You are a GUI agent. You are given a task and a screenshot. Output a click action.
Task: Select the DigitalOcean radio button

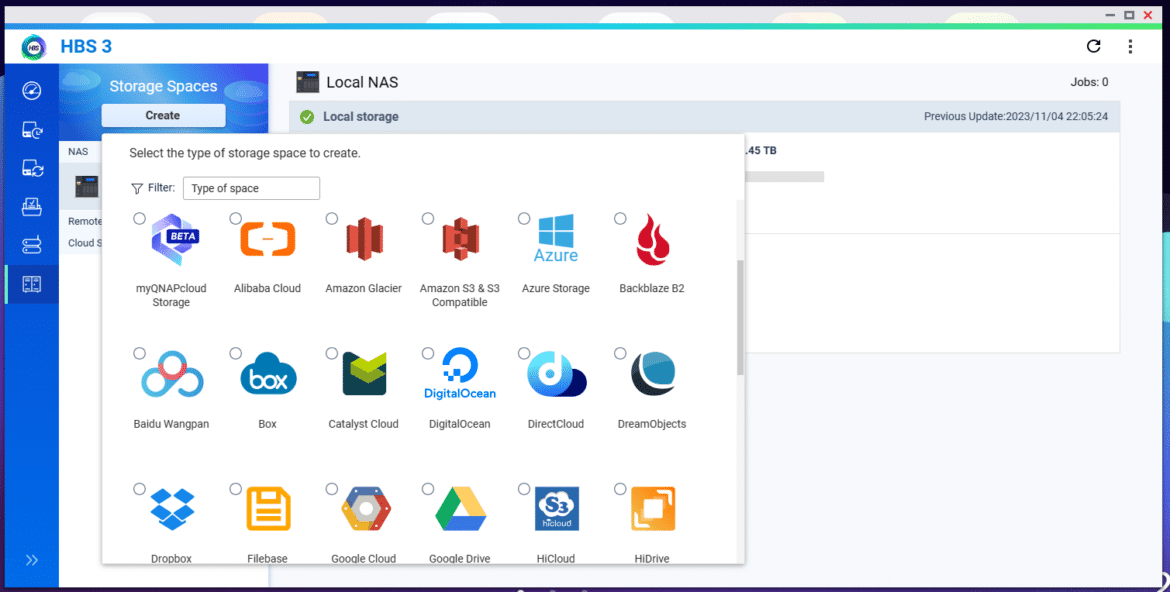coord(428,354)
